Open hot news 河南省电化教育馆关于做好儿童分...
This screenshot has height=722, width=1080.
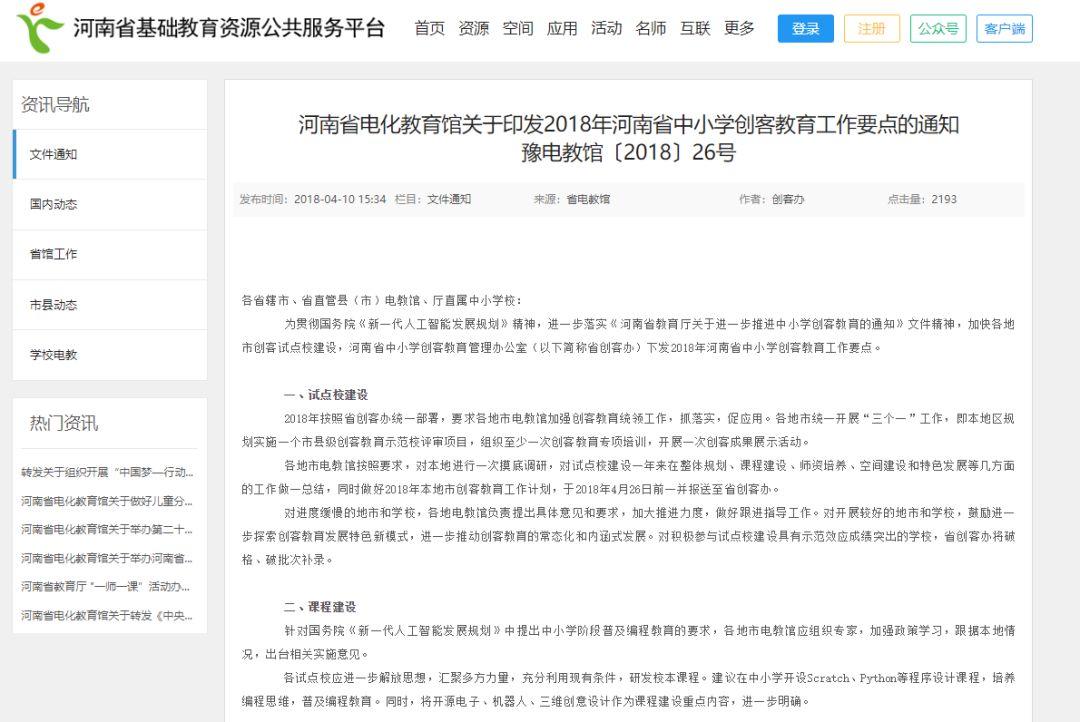[107, 501]
